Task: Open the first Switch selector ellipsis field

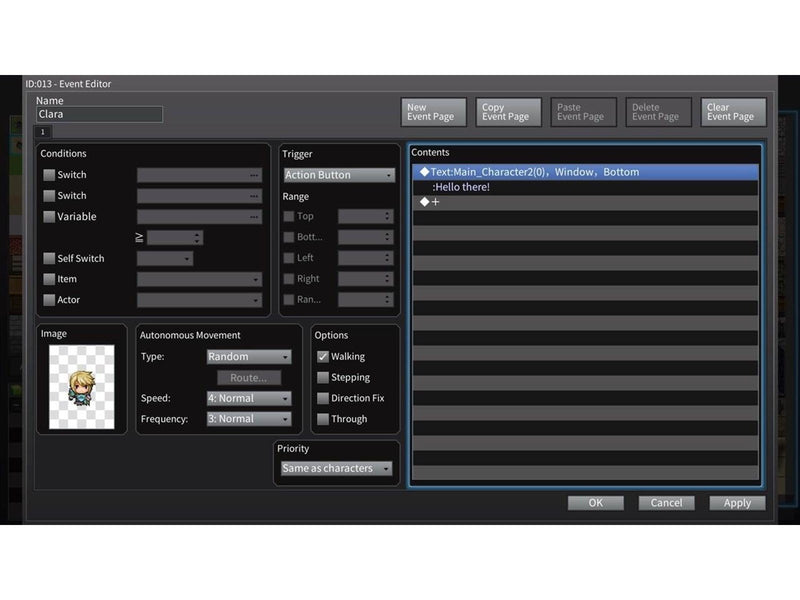Action: pos(199,175)
